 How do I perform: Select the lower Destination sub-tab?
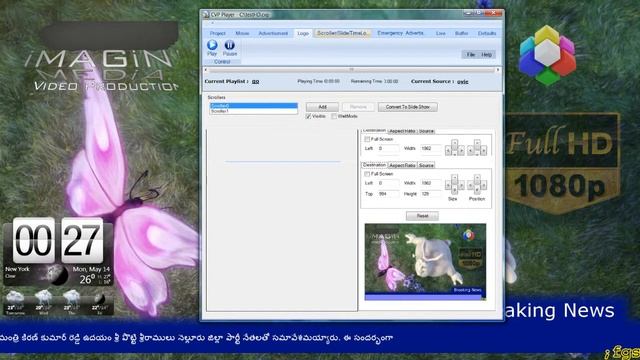[x=374, y=165]
